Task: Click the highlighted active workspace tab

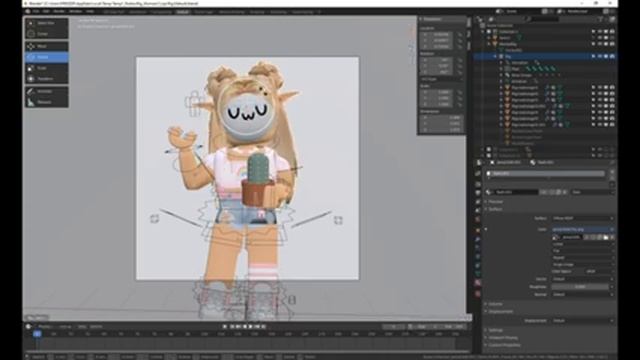Action: point(182,12)
